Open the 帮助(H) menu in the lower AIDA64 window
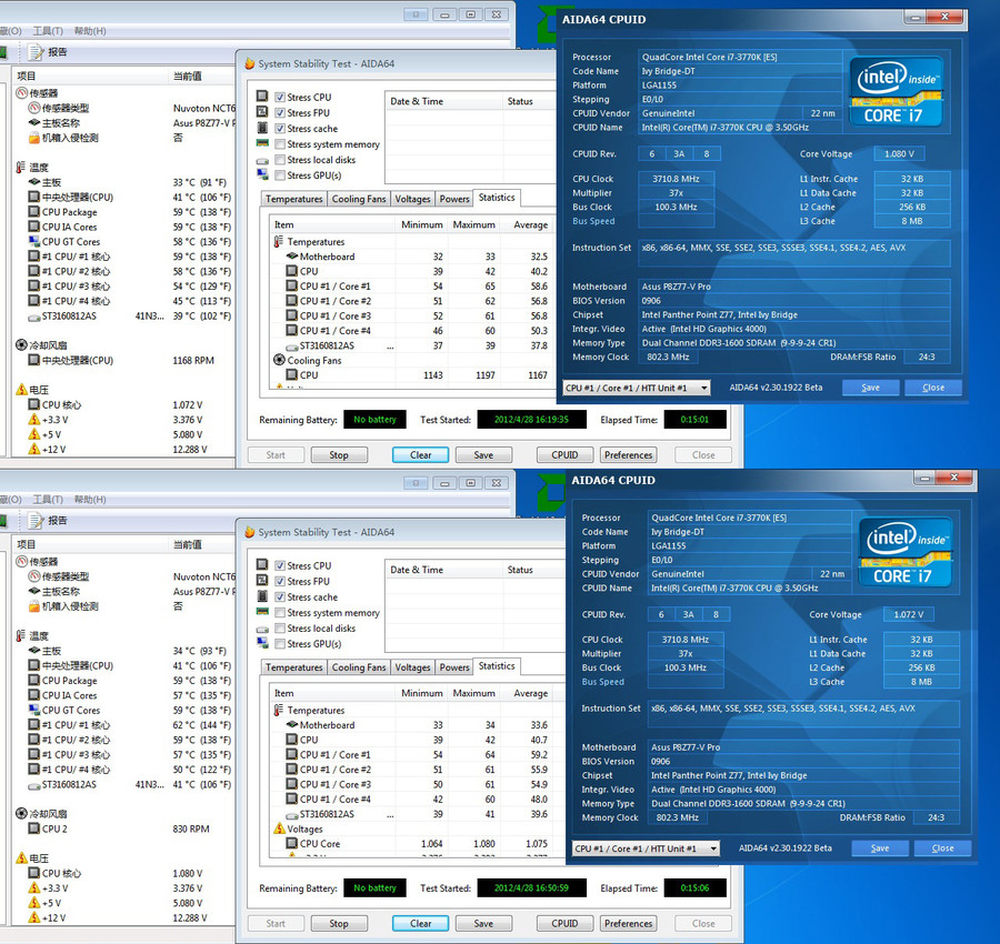This screenshot has height=944, width=1000. pos(90,499)
